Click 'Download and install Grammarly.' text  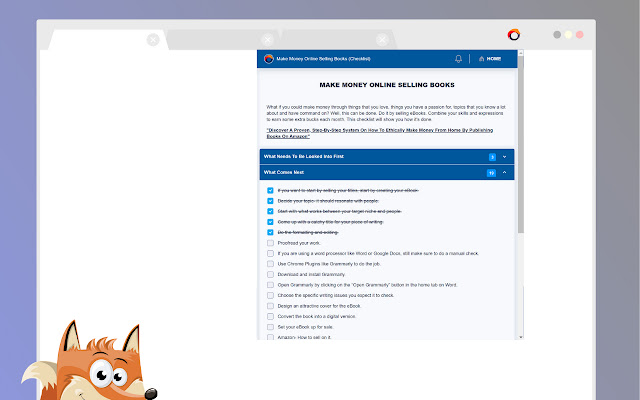[x=311, y=275]
